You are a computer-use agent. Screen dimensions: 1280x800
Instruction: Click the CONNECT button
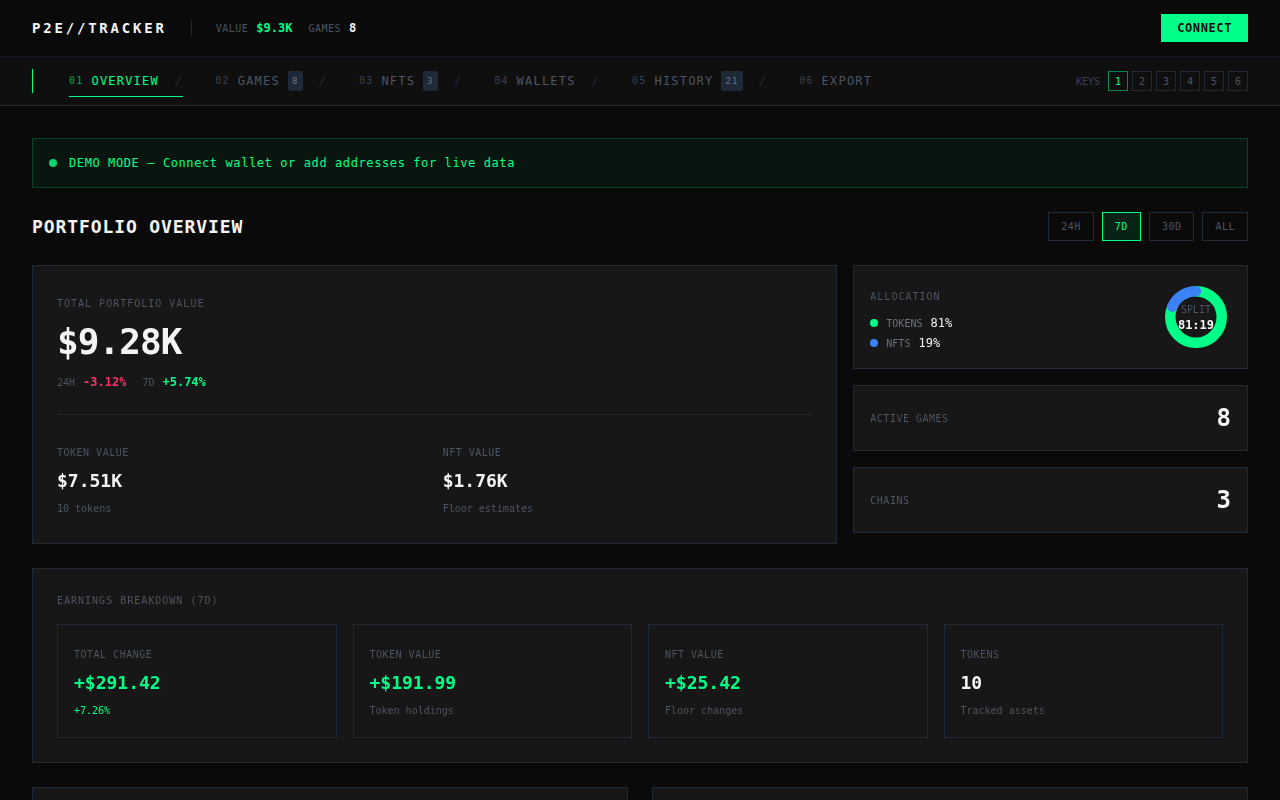coord(1204,28)
